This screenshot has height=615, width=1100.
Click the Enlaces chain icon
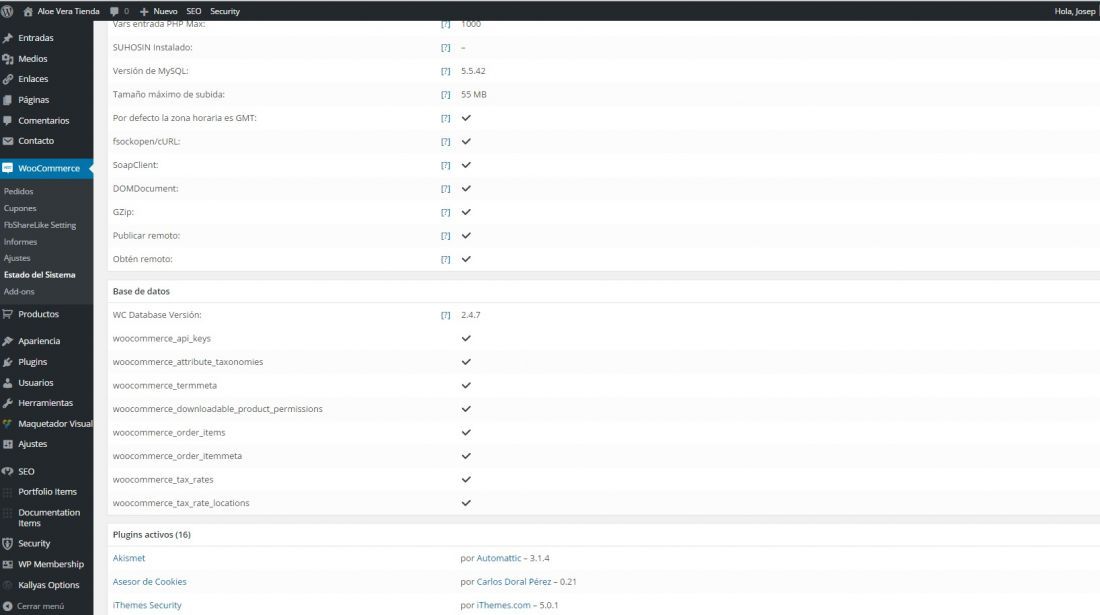(8, 79)
